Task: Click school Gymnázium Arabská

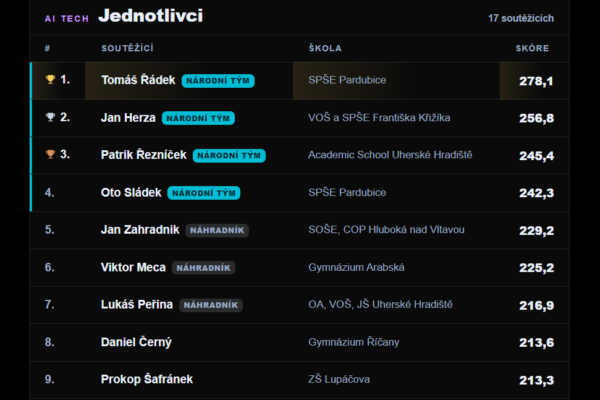Action: click(x=356, y=267)
